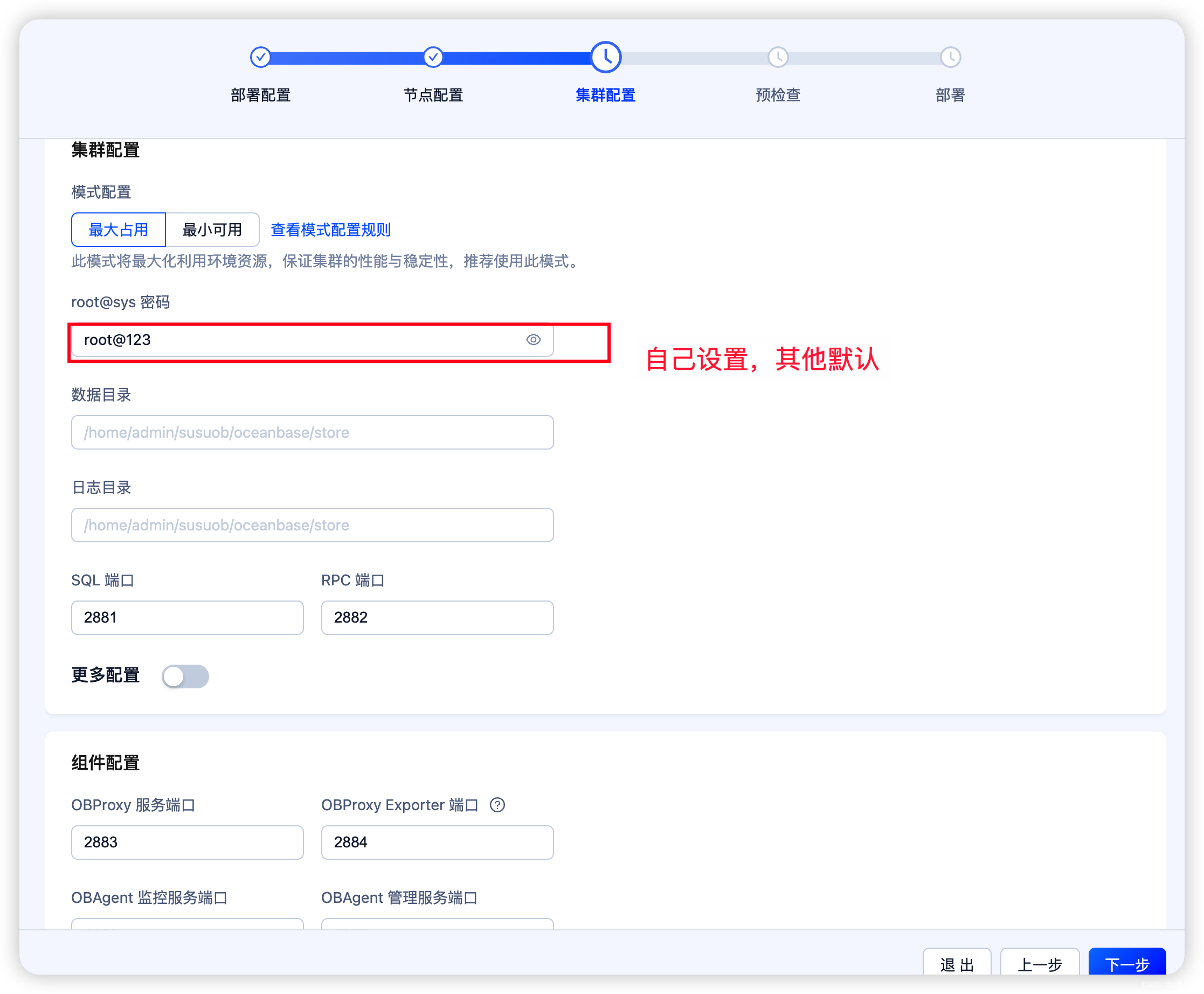1204x994 pixels.
Task: Click the OBProxy 服务端口 field showing 2883
Action: (x=187, y=843)
